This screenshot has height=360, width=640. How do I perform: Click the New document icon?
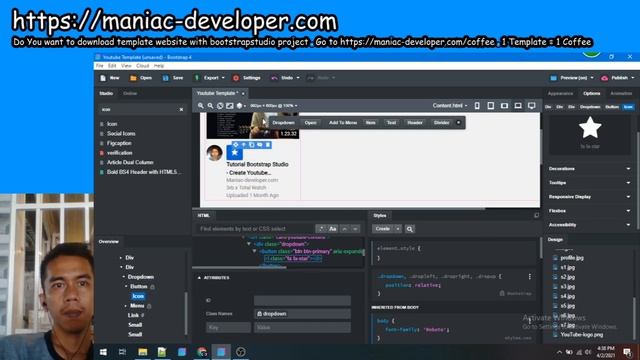click(x=103, y=78)
